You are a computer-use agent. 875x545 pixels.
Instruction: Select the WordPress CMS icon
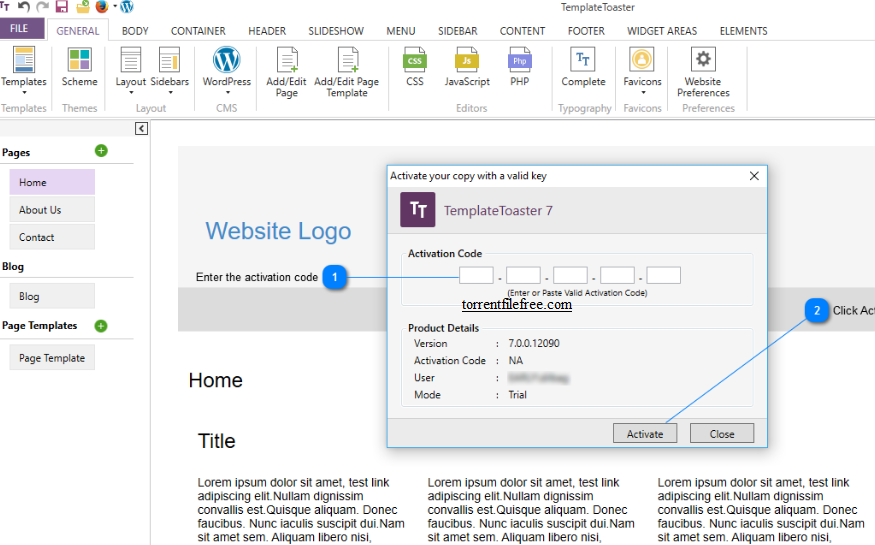[227, 60]
